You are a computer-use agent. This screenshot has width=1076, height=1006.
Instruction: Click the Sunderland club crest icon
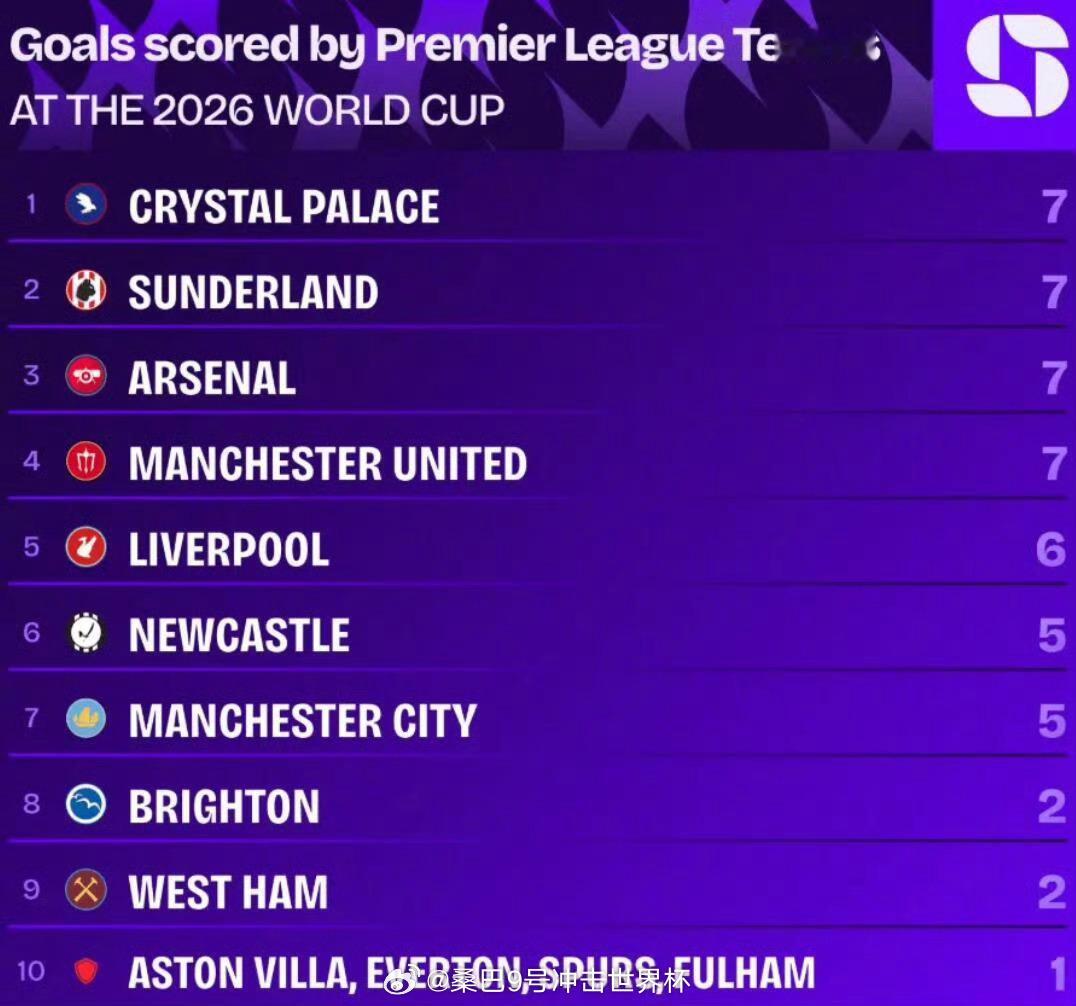pos(86,290)
